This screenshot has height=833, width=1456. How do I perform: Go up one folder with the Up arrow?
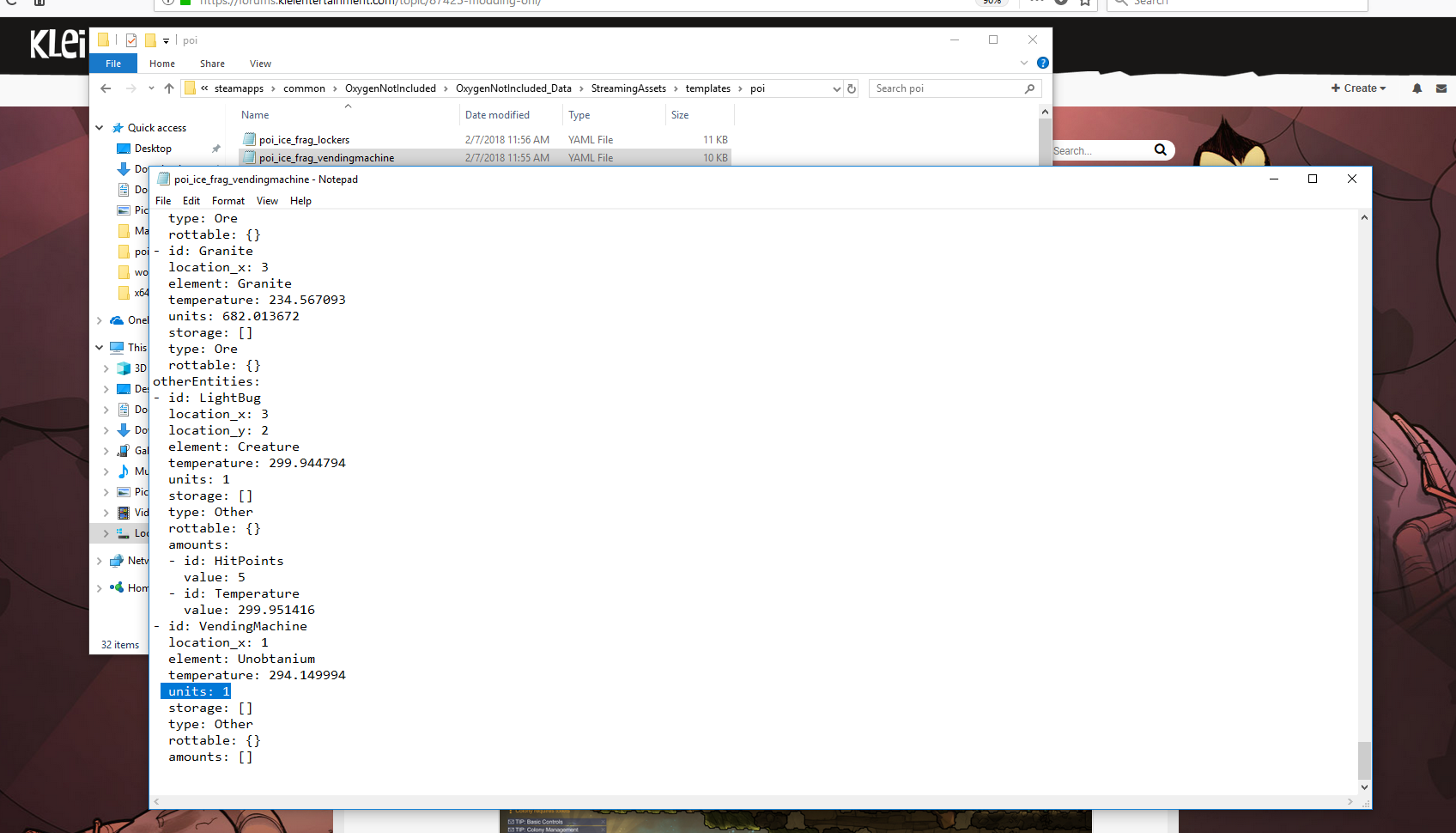click(169, 88)
